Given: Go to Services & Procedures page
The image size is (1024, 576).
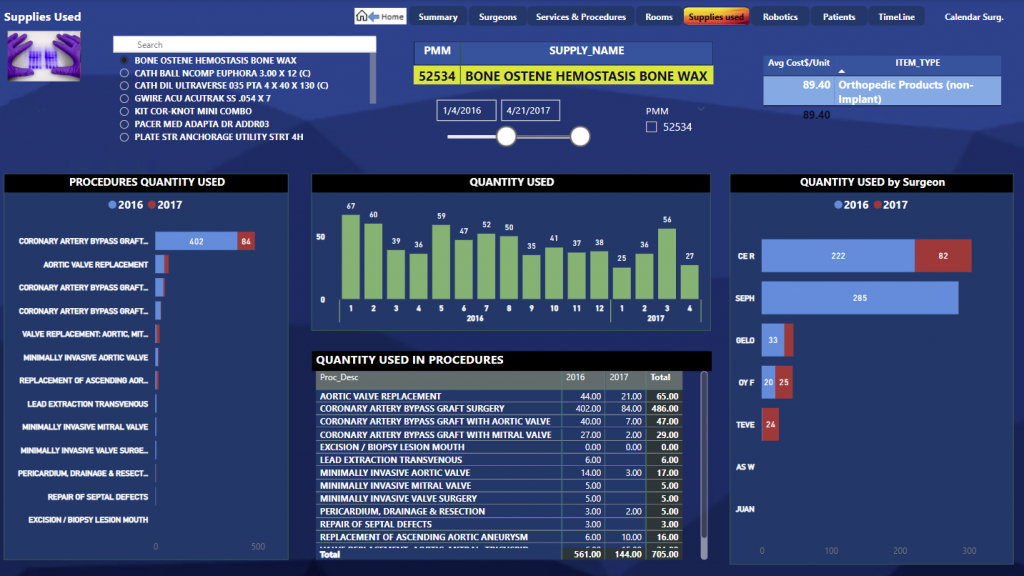Looking at the screenshot, I should (581, 17).
